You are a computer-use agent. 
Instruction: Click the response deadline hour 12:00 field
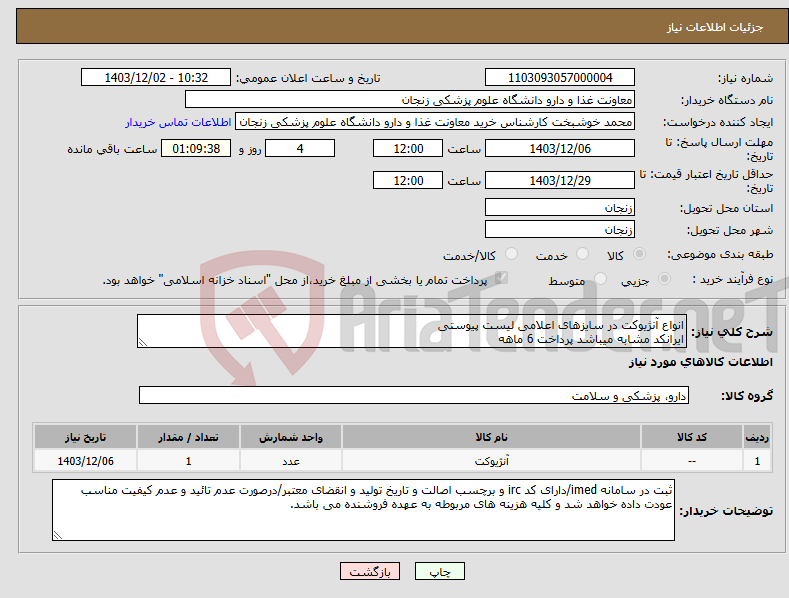pos(408,148)
